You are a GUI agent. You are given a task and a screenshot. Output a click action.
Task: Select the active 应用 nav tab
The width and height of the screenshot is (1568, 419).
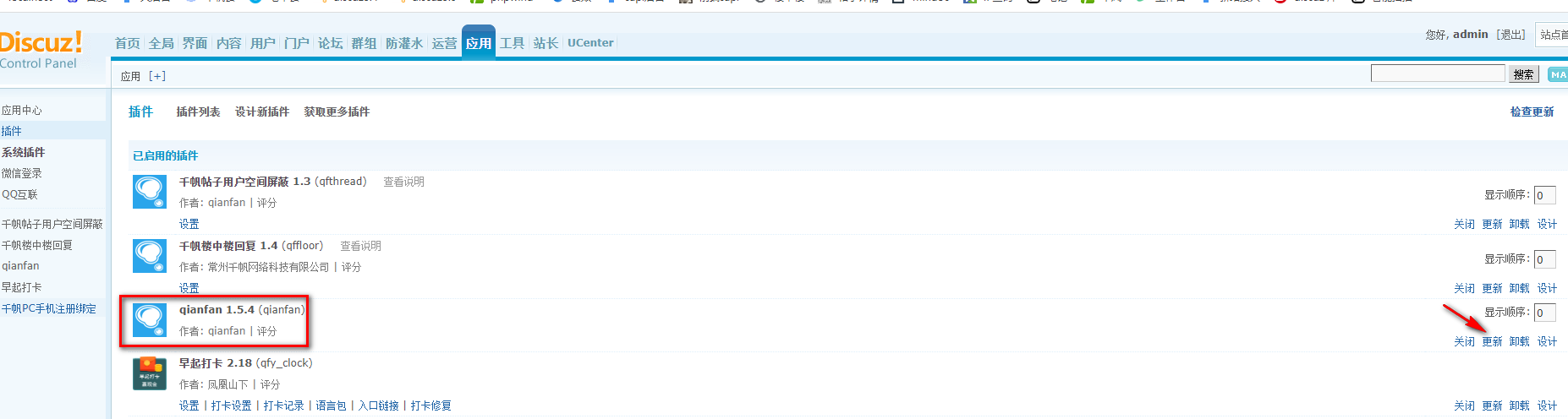point(479,42)
